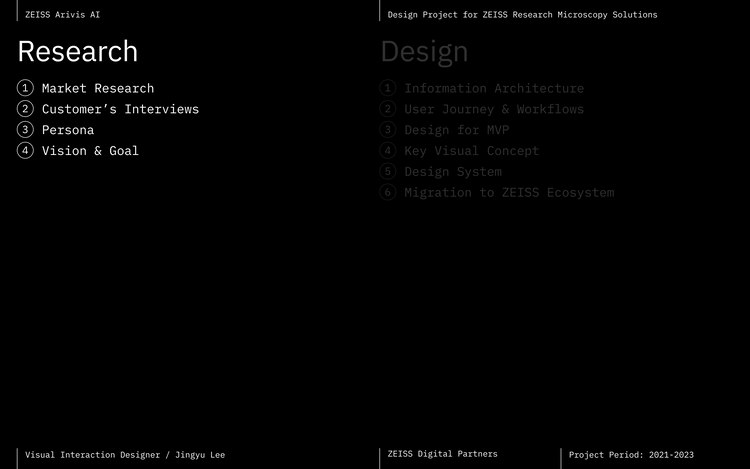Open the Design System item
The width and height of the screenshot is (750, 469).
(453, 172)
